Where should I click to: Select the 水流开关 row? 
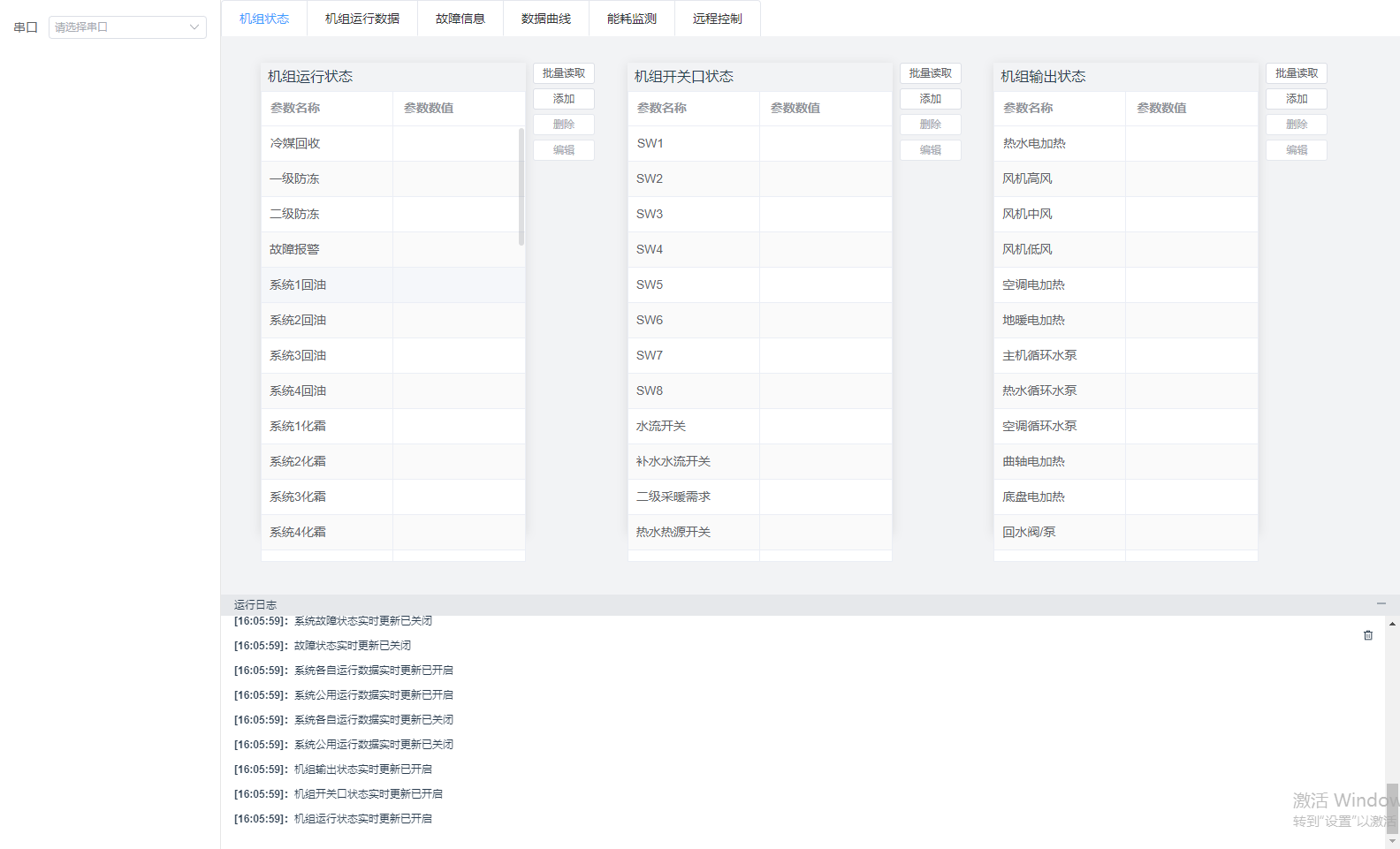coord(760,426)
